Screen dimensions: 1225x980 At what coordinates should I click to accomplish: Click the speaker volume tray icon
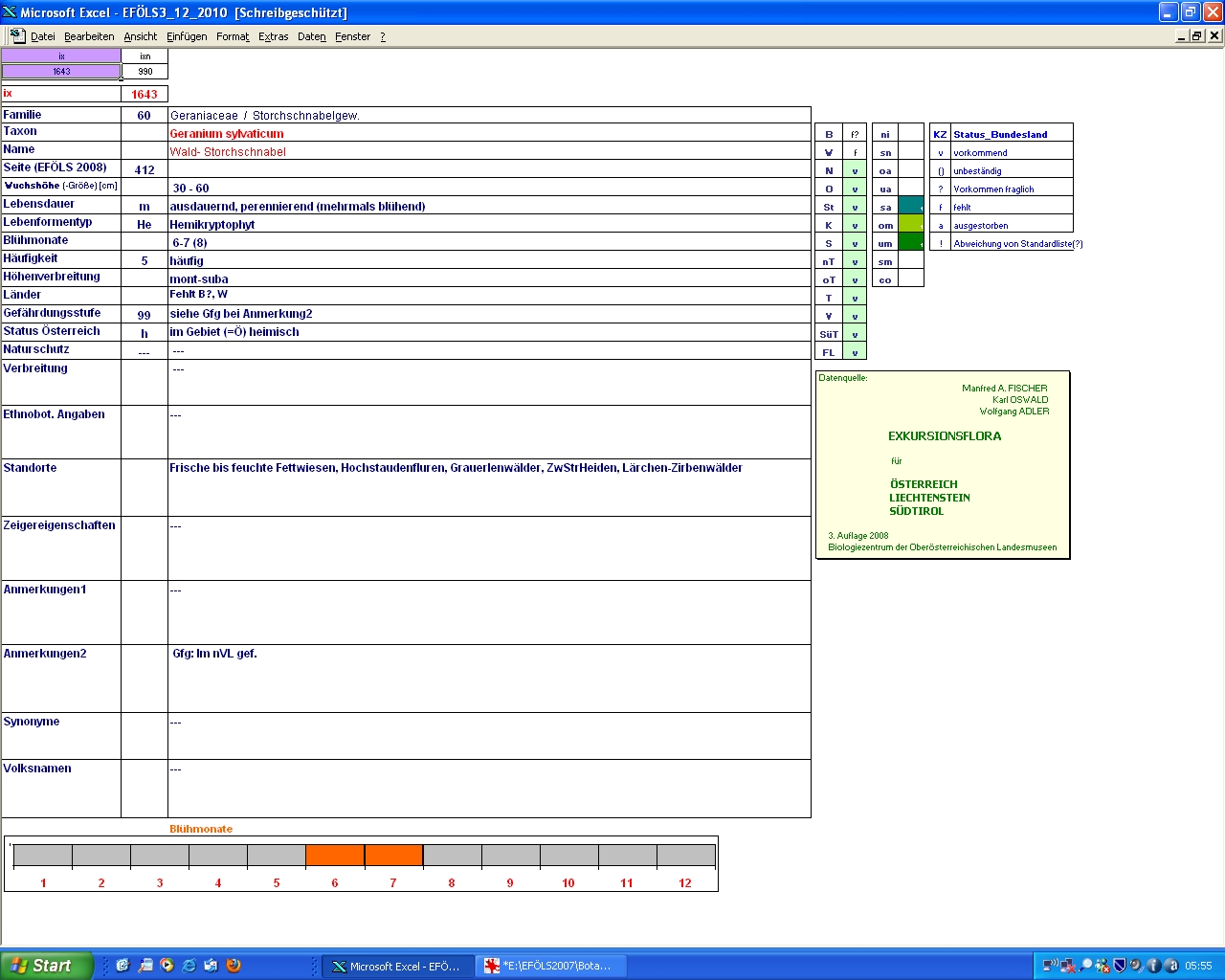[x=1136, y=966]
